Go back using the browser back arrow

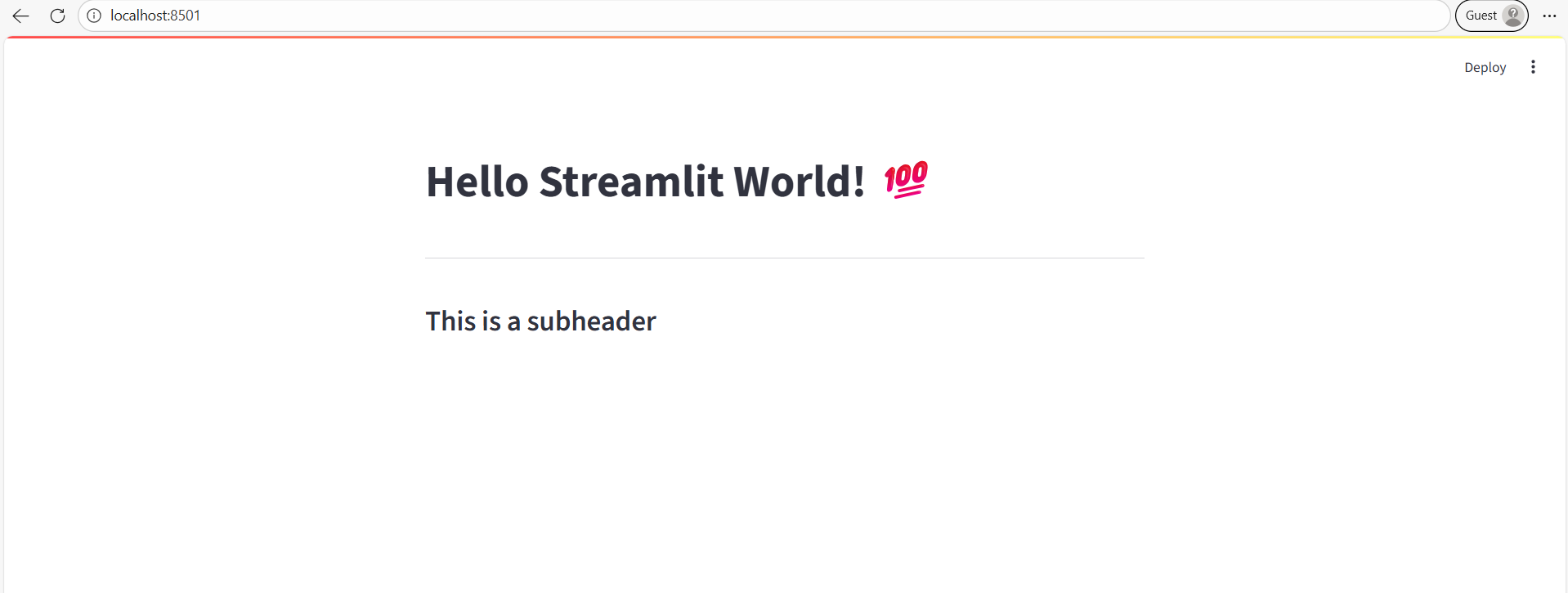20,16
